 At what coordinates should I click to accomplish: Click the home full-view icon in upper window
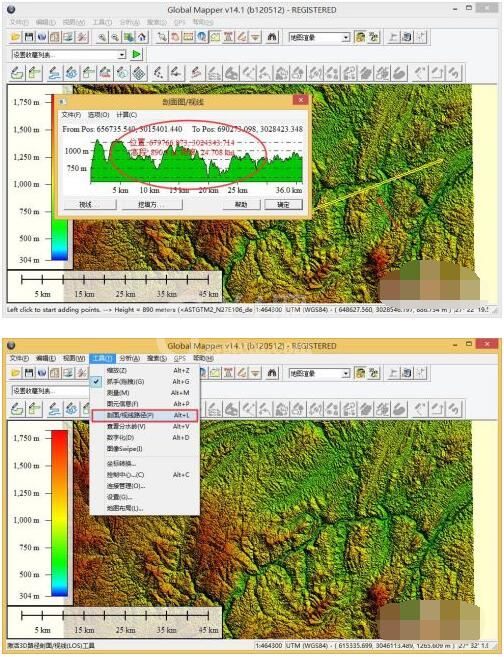[142, 37]
